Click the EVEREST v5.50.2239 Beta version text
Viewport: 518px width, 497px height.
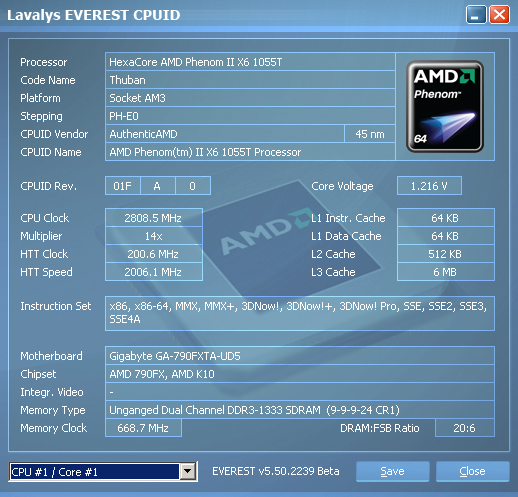[x=276, y=471]
